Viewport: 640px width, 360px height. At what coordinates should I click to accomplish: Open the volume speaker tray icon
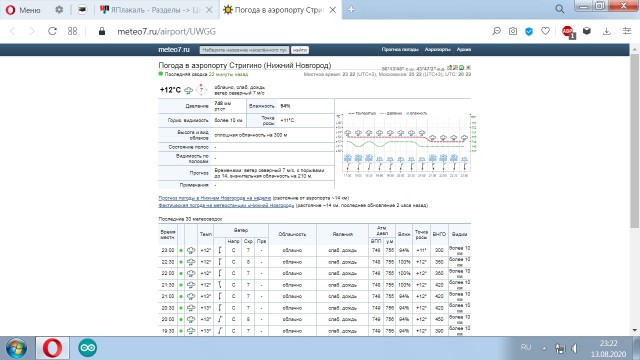(575, 348)
